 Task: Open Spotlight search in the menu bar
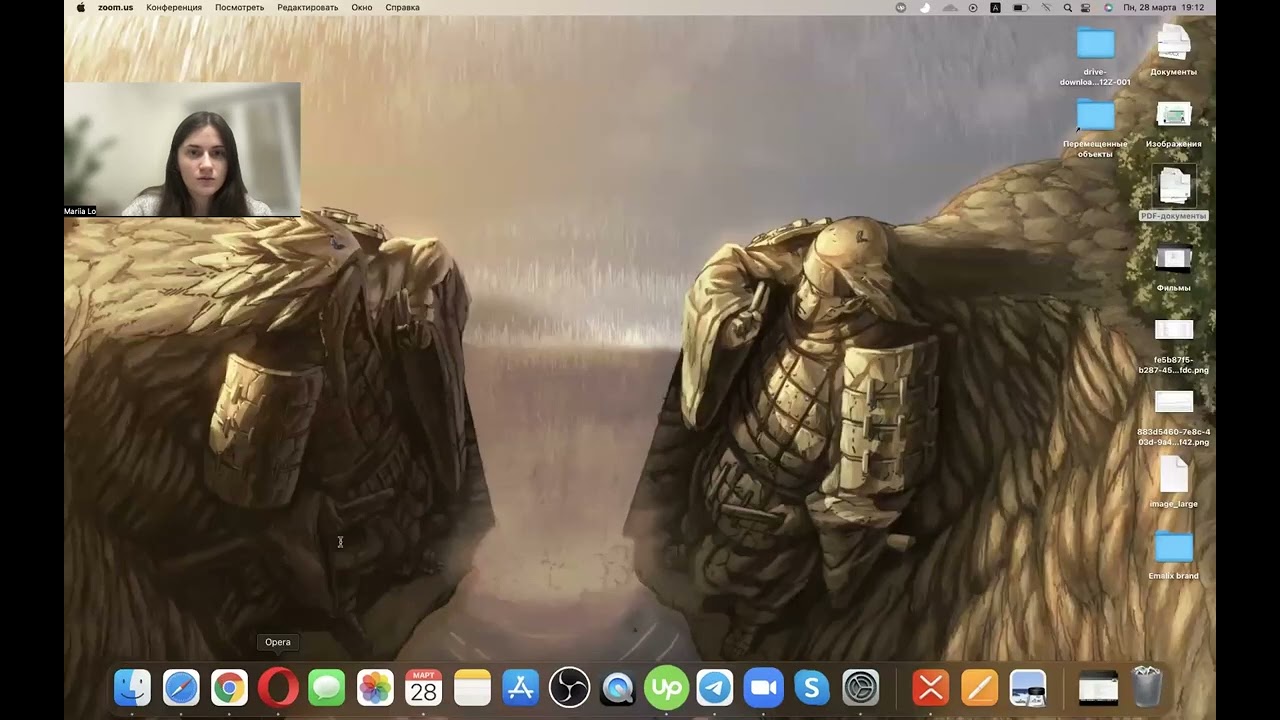click(1068, 7)
